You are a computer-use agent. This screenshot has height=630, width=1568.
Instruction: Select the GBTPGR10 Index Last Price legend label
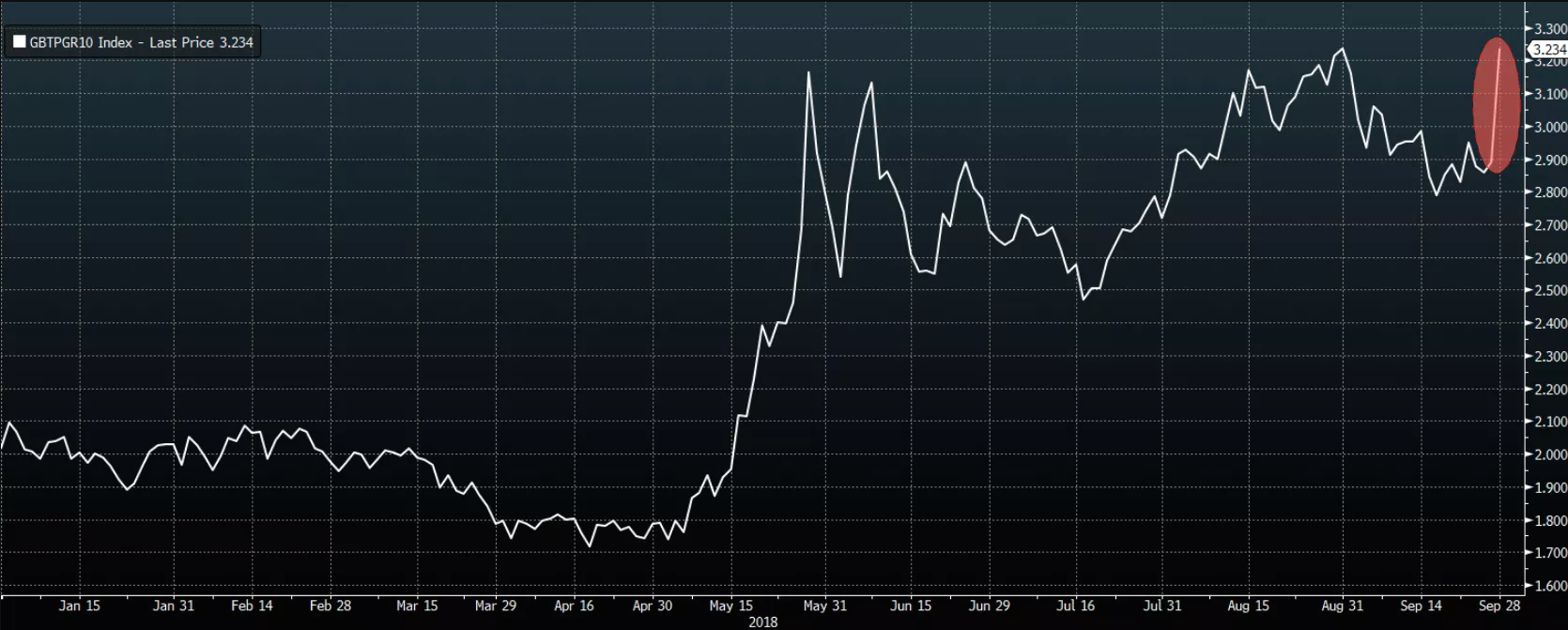pos(141,42)
